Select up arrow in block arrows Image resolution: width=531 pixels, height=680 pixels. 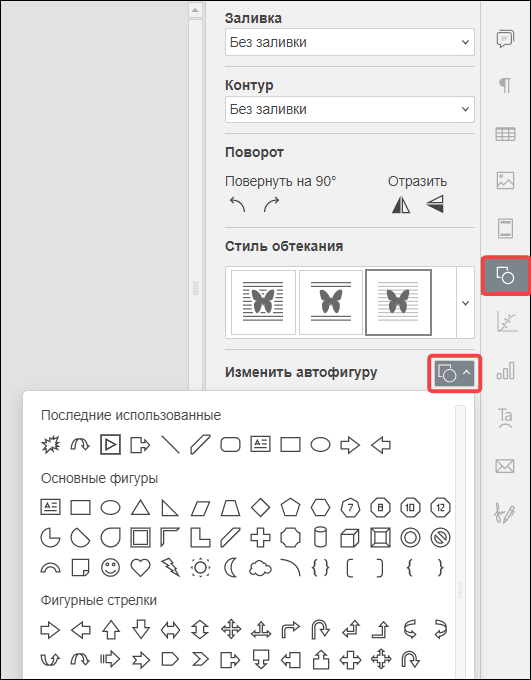pos(110,629)
